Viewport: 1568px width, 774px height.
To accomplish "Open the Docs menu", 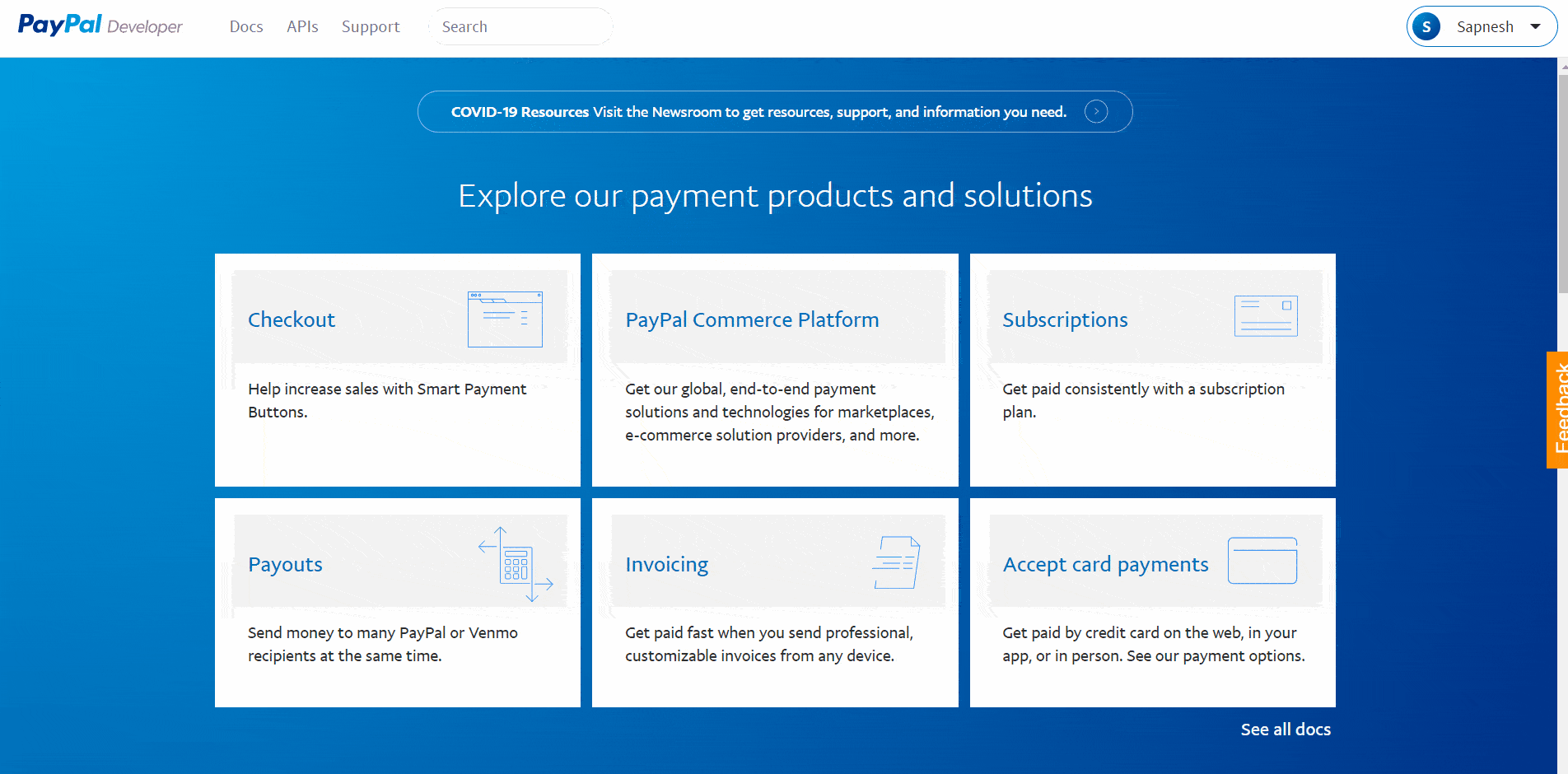I will [246, 26].
